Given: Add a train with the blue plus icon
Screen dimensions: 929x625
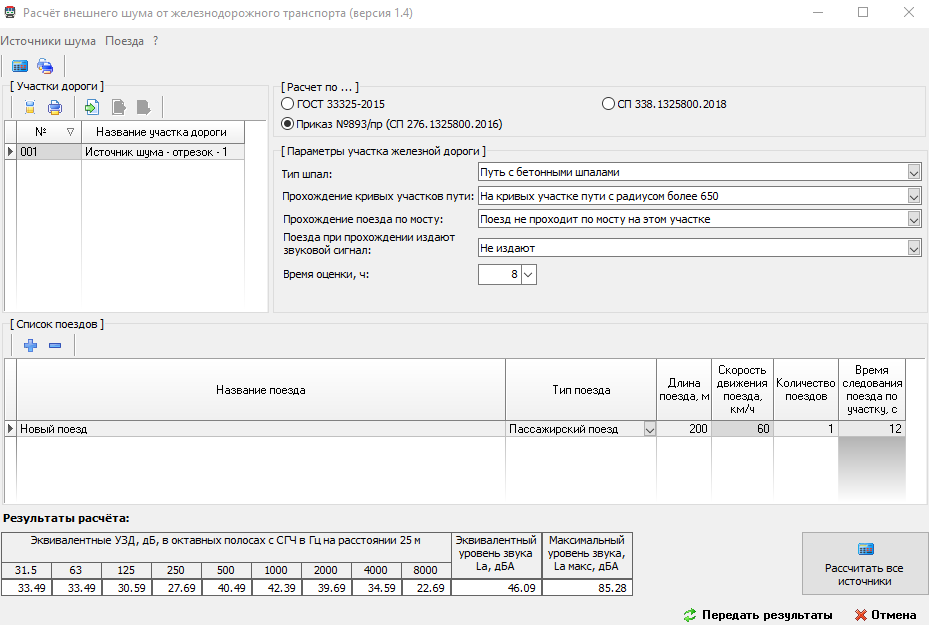Looking at the screenshot, I should 30,345.
